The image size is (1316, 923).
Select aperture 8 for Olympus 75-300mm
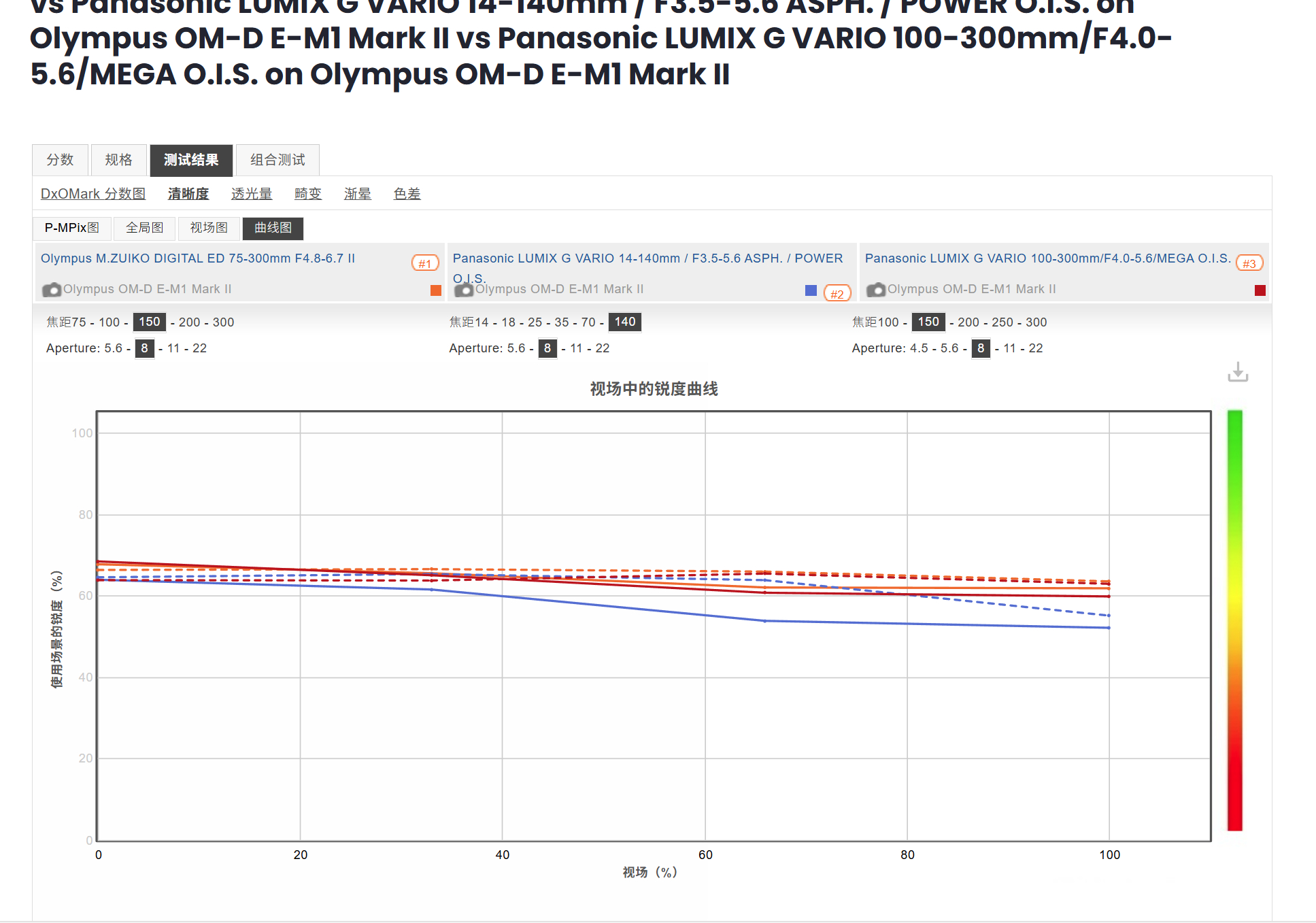(x=144, y=348)
